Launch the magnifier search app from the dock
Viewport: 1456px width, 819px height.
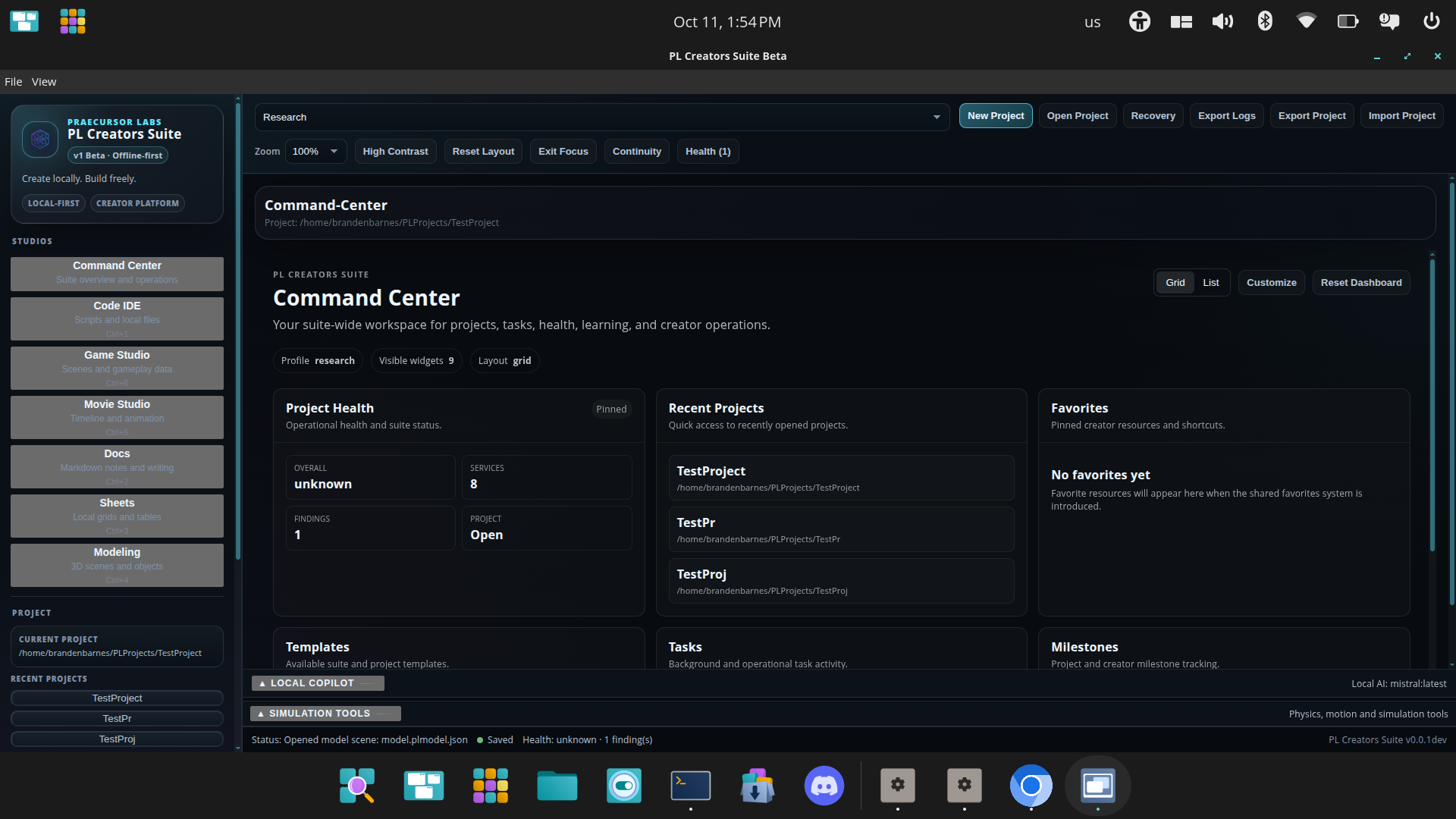pyautogui.click(x=357, y=786)
